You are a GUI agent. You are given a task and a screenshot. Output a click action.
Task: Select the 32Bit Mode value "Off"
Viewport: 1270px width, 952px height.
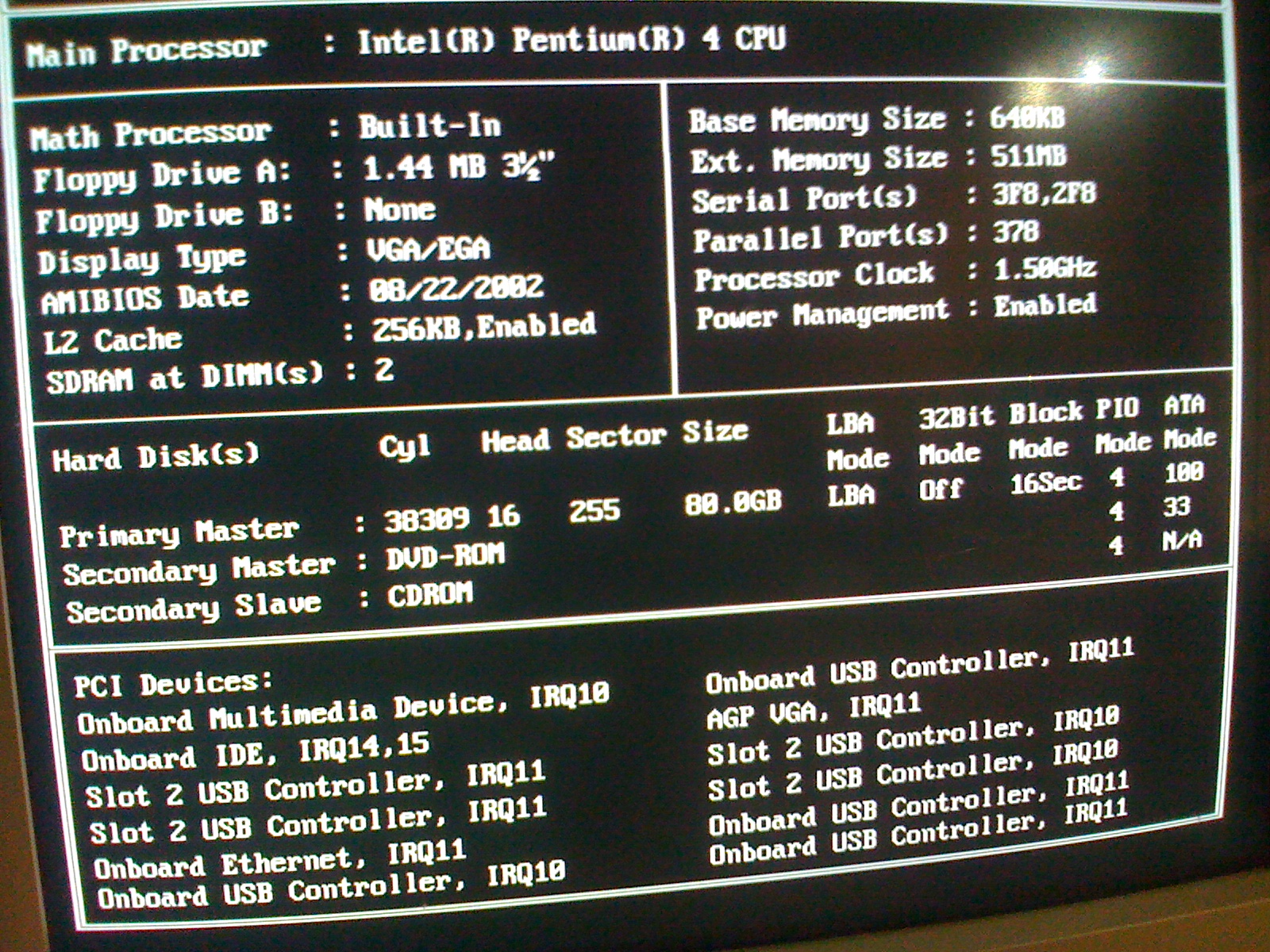[x=941, y=489]
